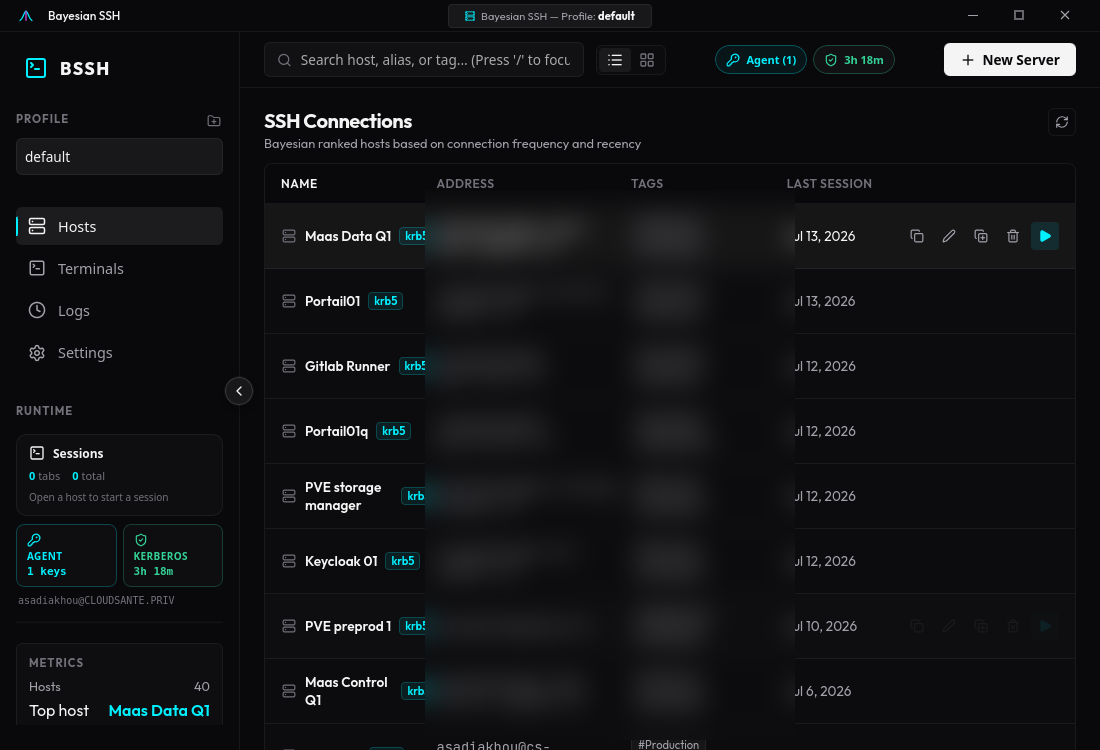Click the #Production tag on the bottom row
The height and width of the screenshot is (750, 1100).
tap(669, 744)
